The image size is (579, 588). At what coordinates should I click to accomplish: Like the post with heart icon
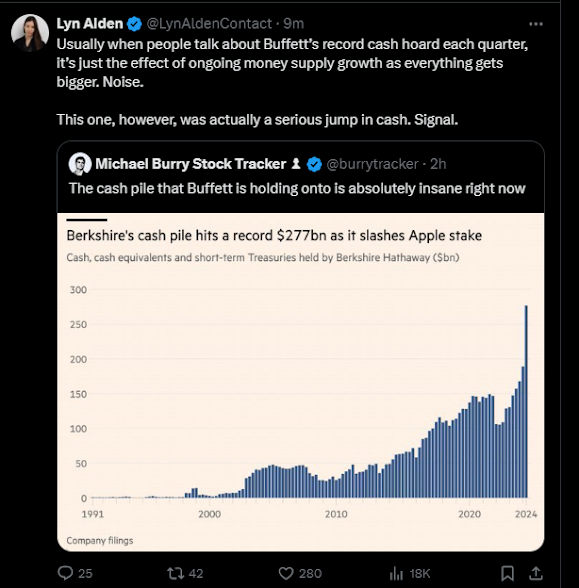click(x=286, y=573)
